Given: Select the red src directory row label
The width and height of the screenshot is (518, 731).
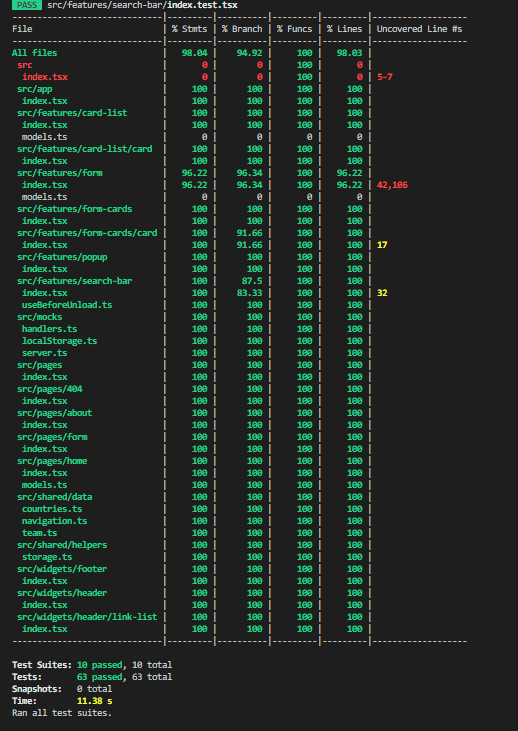Looking at the screenshot, I should point(25,65).
